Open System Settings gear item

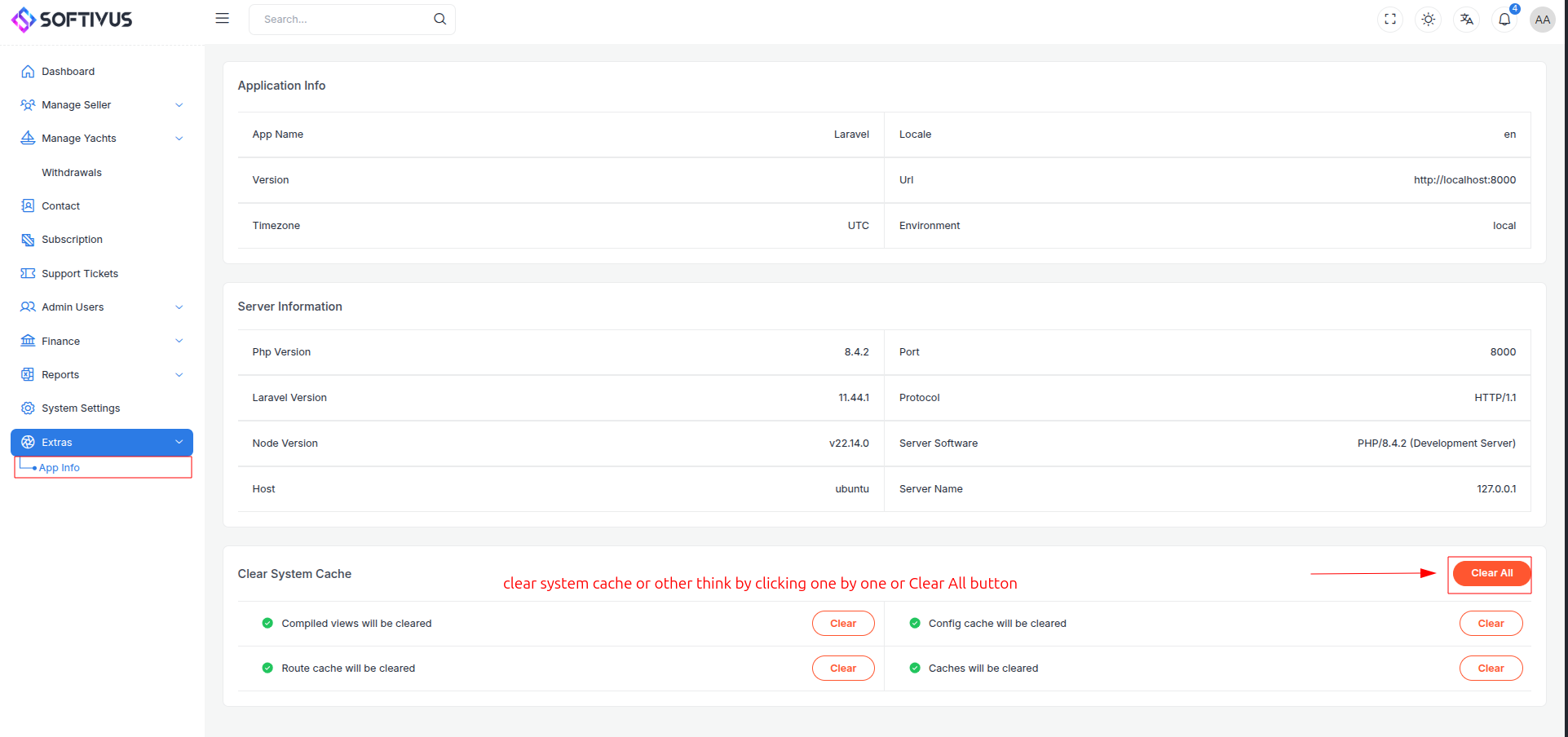[x=80, y=408]
